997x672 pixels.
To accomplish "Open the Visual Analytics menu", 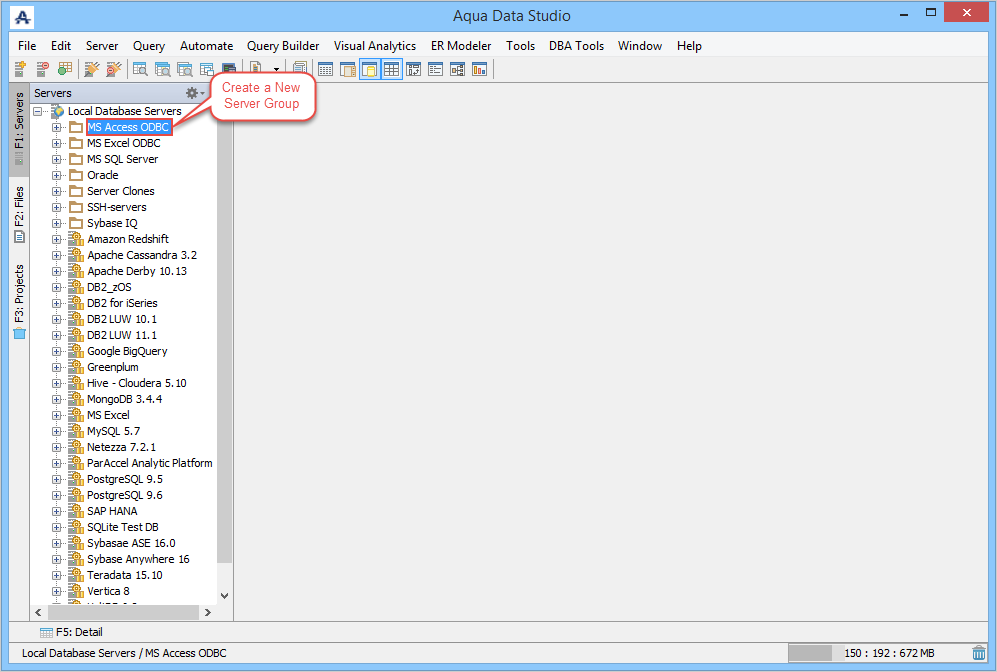I will click(375, 46).
